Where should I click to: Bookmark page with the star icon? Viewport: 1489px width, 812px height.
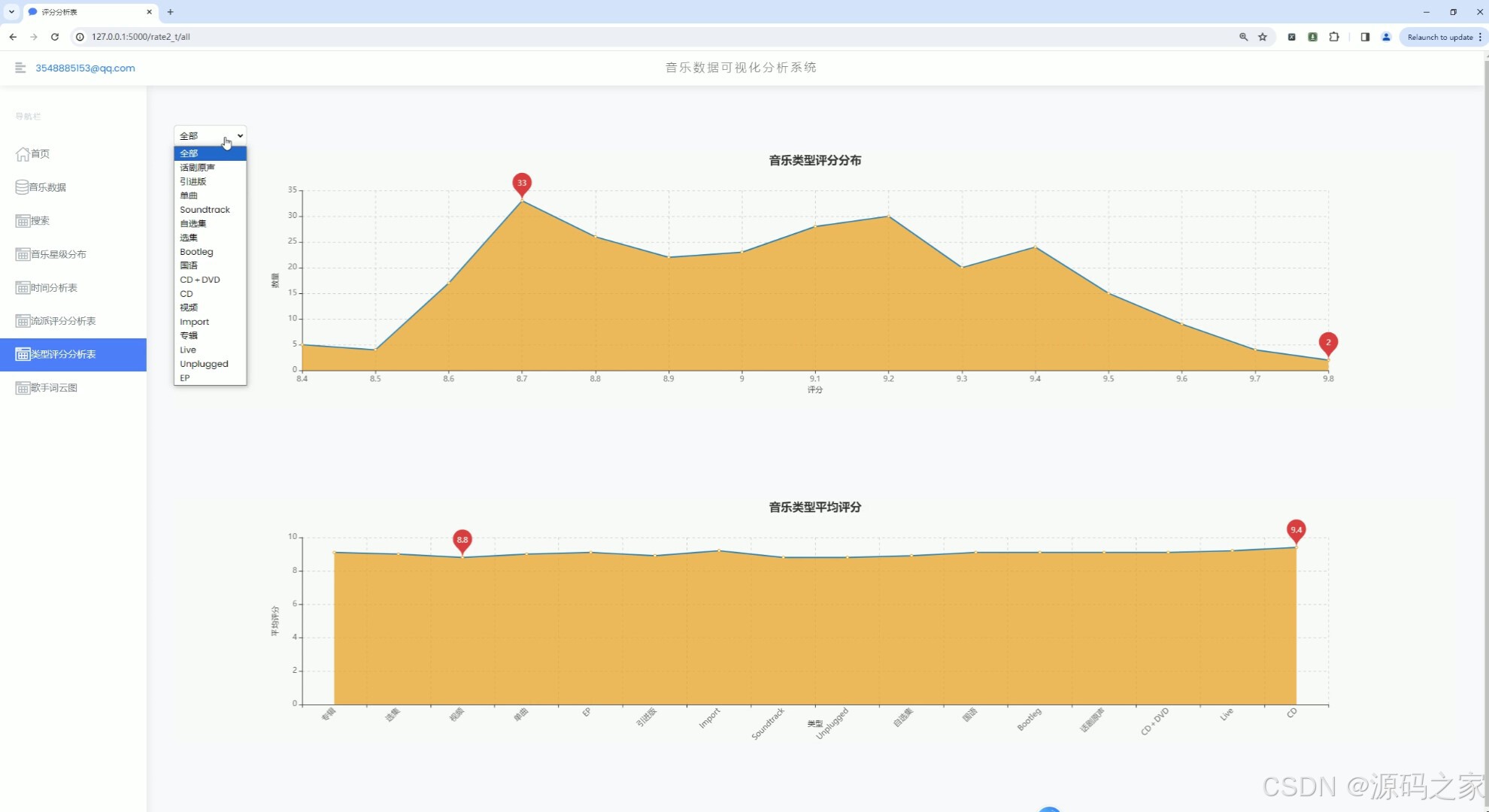pos(1263,37)
